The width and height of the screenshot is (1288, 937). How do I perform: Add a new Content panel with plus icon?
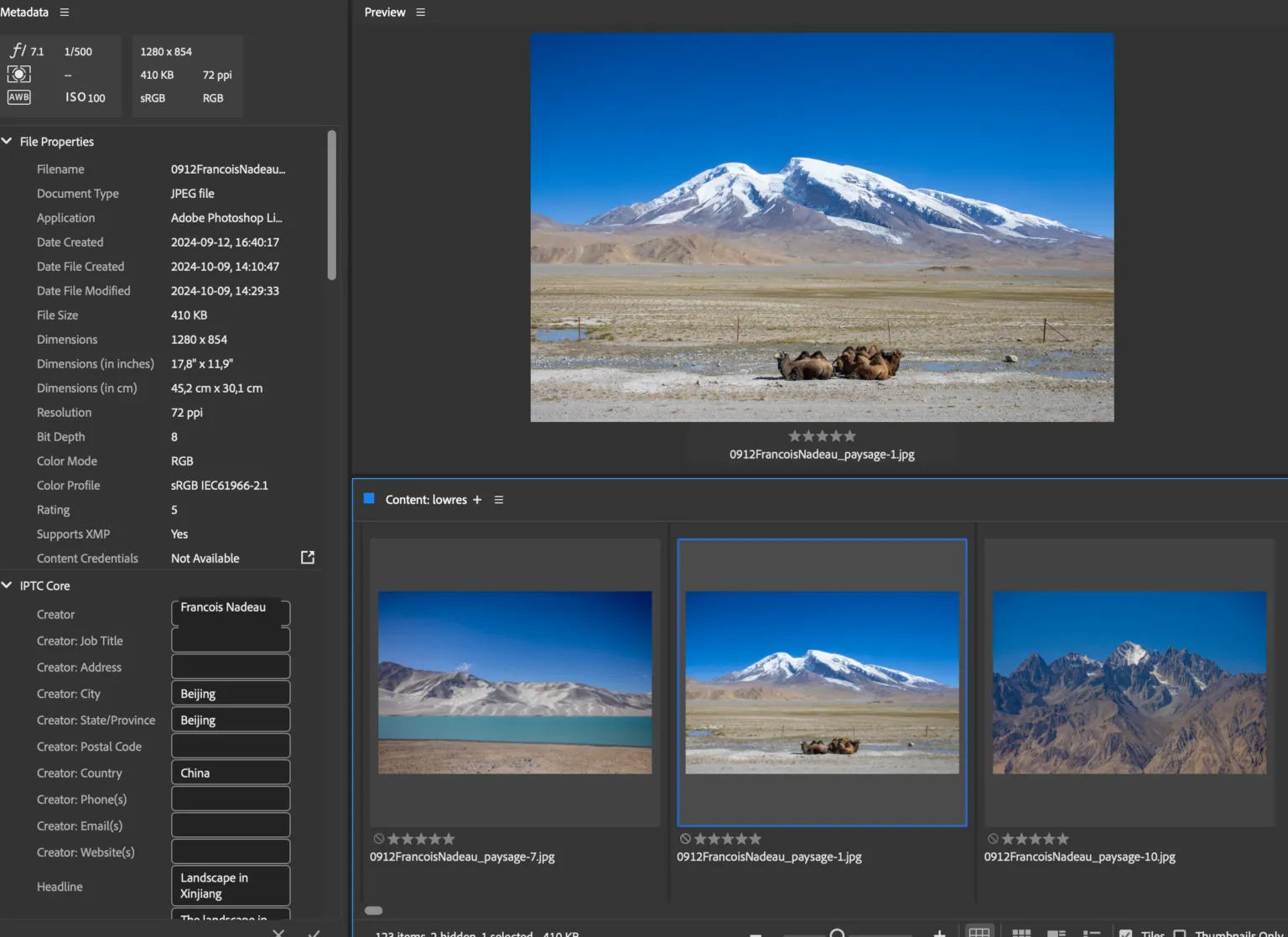coord(477,500)
